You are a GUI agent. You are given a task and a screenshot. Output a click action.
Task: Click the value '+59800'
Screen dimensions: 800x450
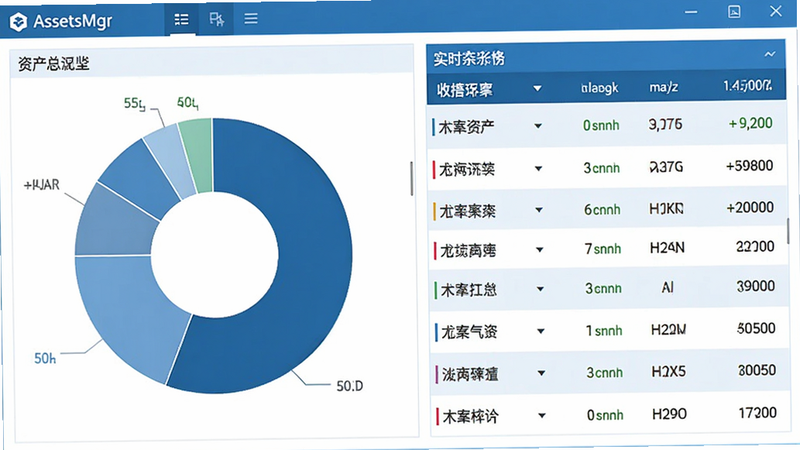(749, 166)
